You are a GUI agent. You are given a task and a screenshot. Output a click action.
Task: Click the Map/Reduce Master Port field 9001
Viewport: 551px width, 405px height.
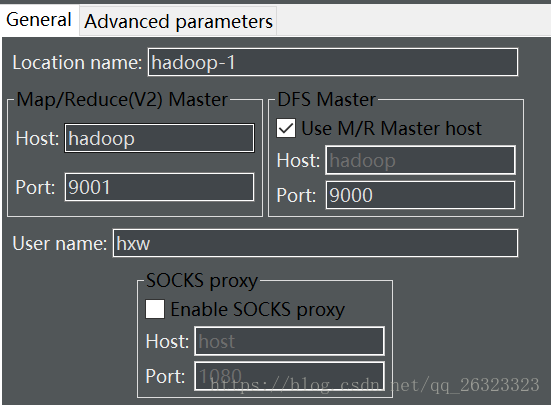pyautogui.click(x=159, y=187)
